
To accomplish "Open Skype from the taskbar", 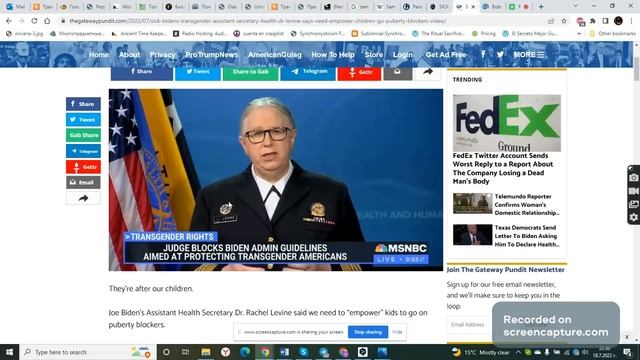I will (x=304, y=352).
